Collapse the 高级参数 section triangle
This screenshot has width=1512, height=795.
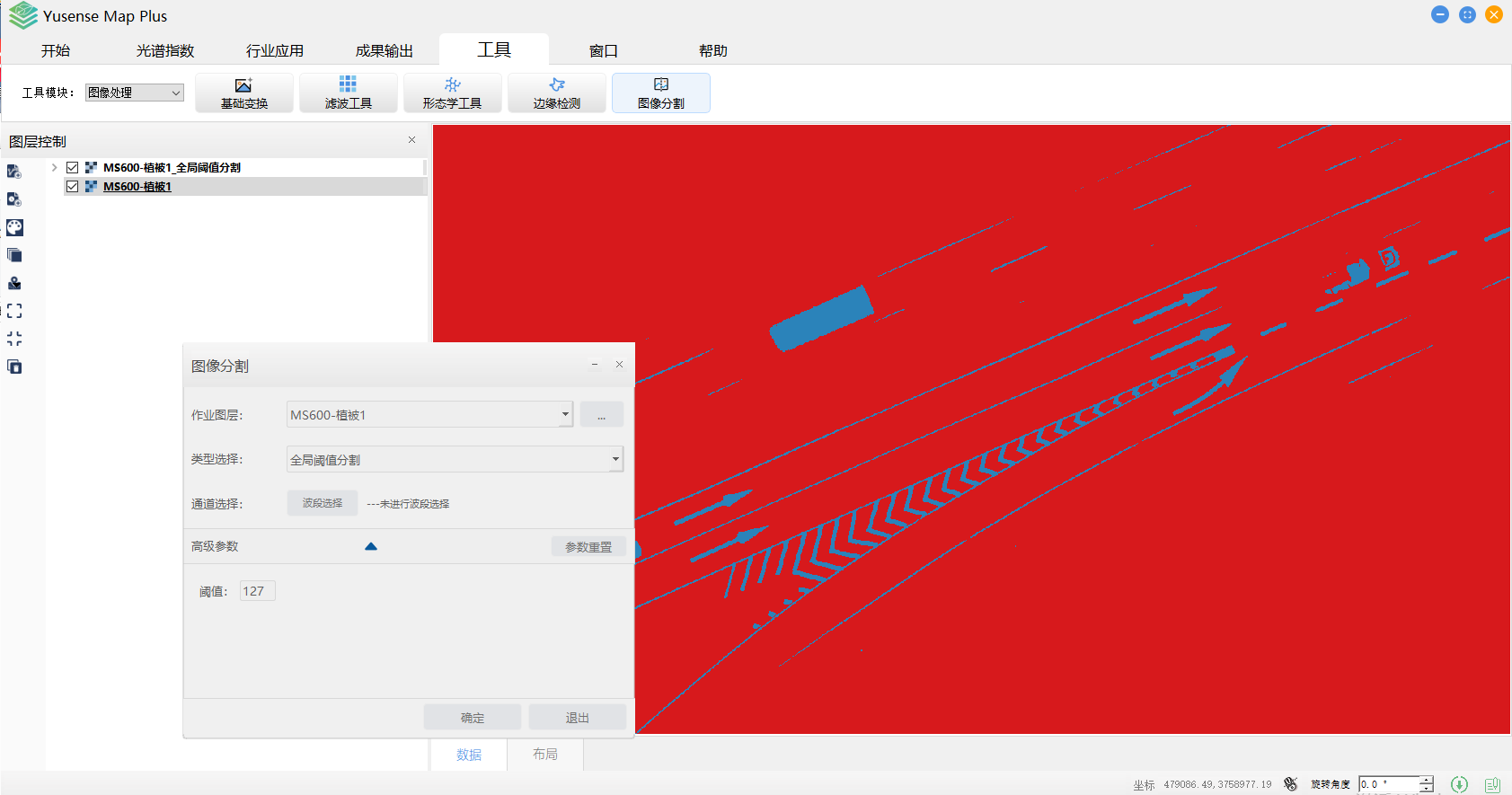tap(371, 546)
